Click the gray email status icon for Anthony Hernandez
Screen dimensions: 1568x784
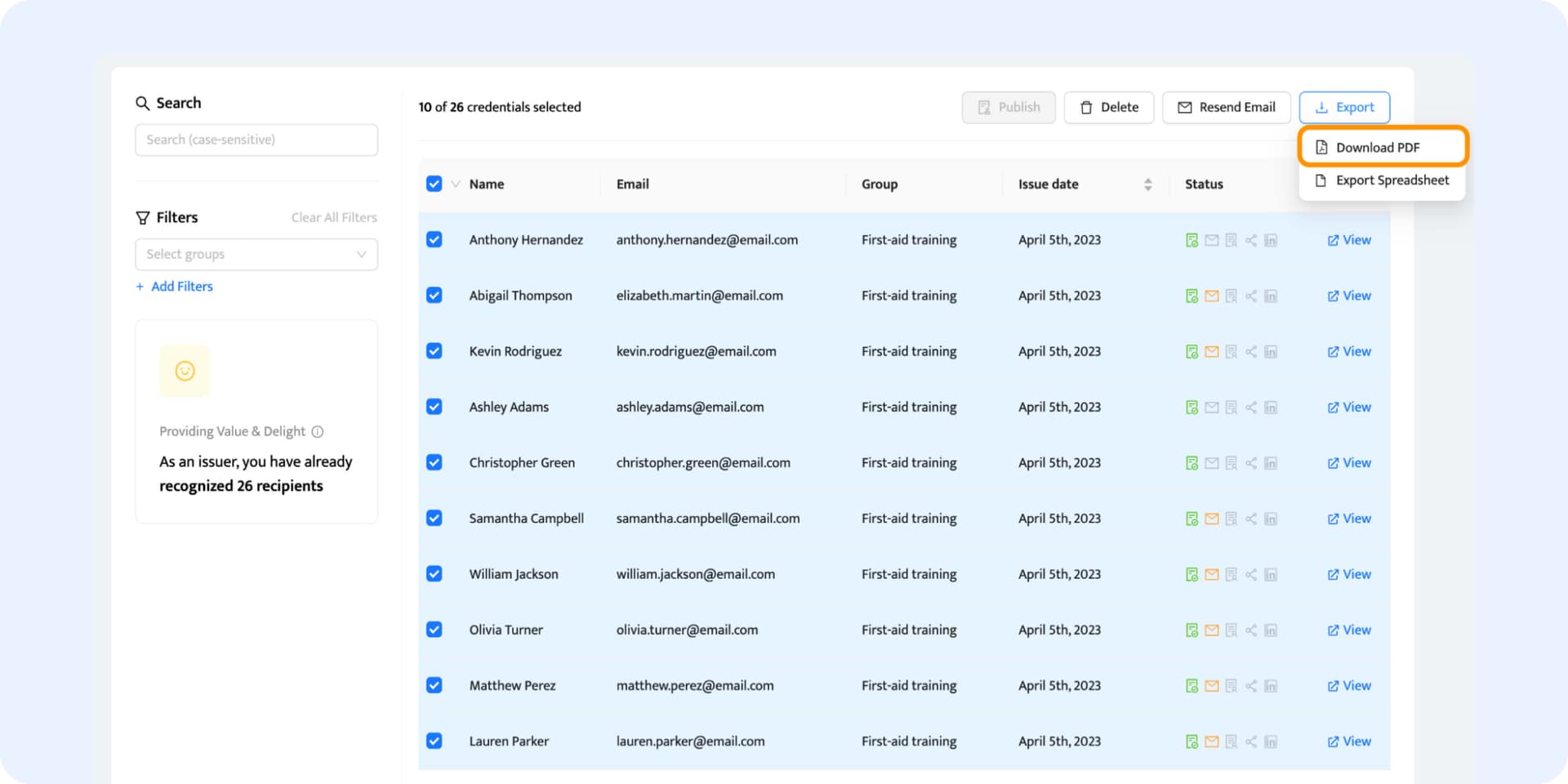click(1211, 240)
